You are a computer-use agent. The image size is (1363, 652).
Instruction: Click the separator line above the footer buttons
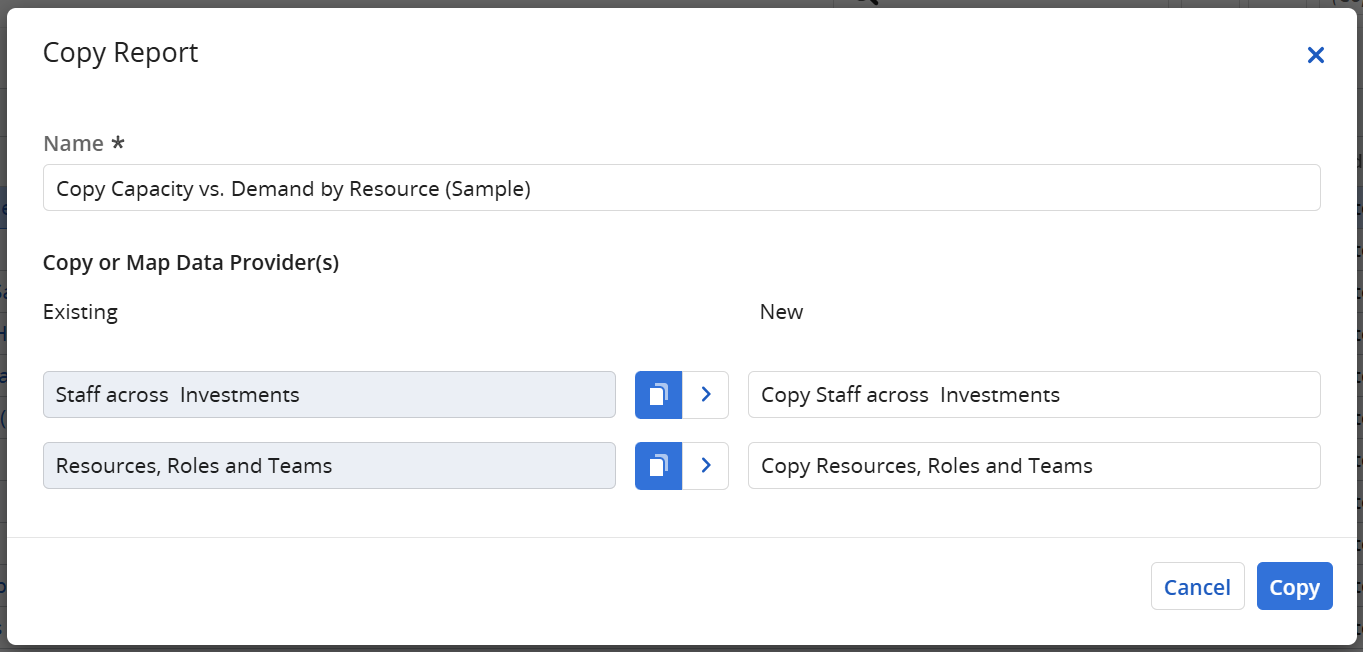click(681, 538)
